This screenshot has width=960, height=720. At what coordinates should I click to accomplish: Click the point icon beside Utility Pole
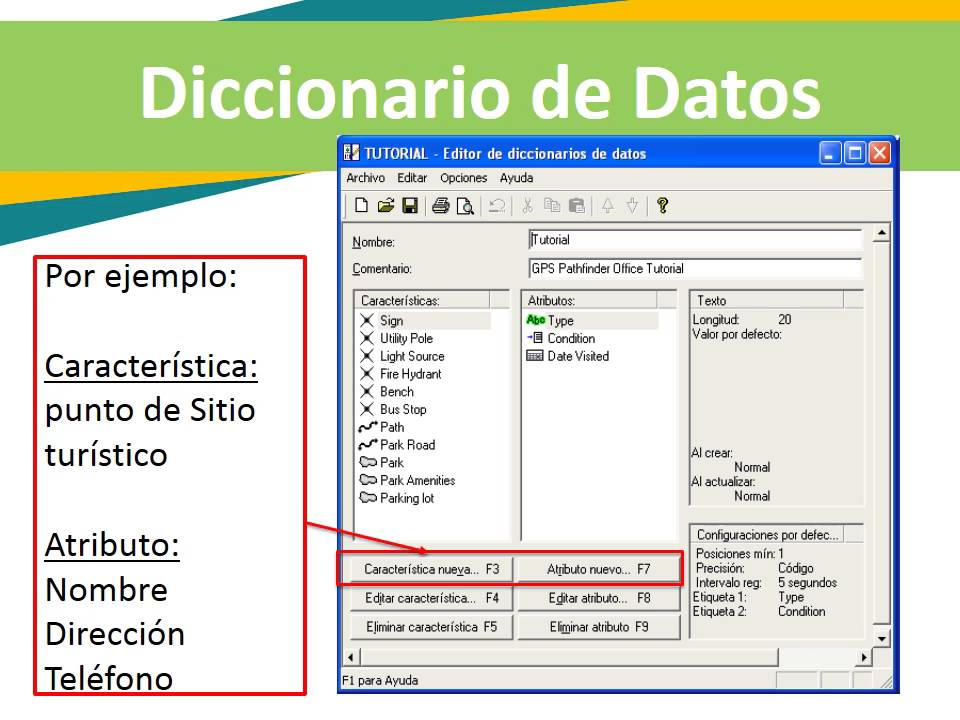pos(367,338)
